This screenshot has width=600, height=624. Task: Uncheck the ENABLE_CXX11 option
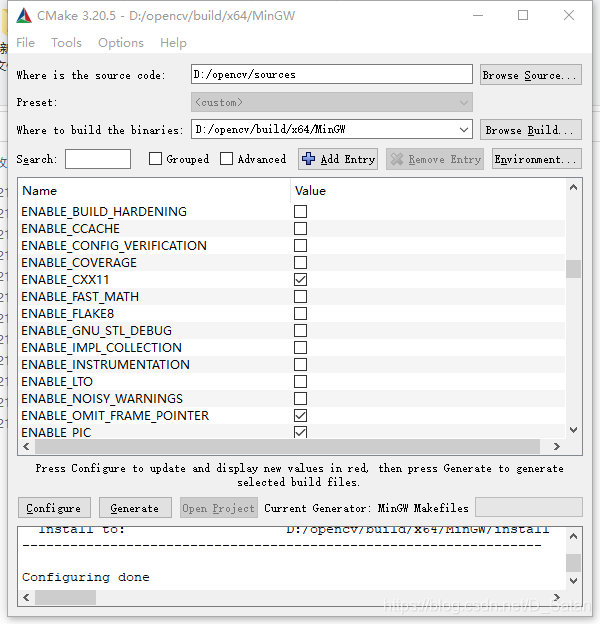coord(300,279)
